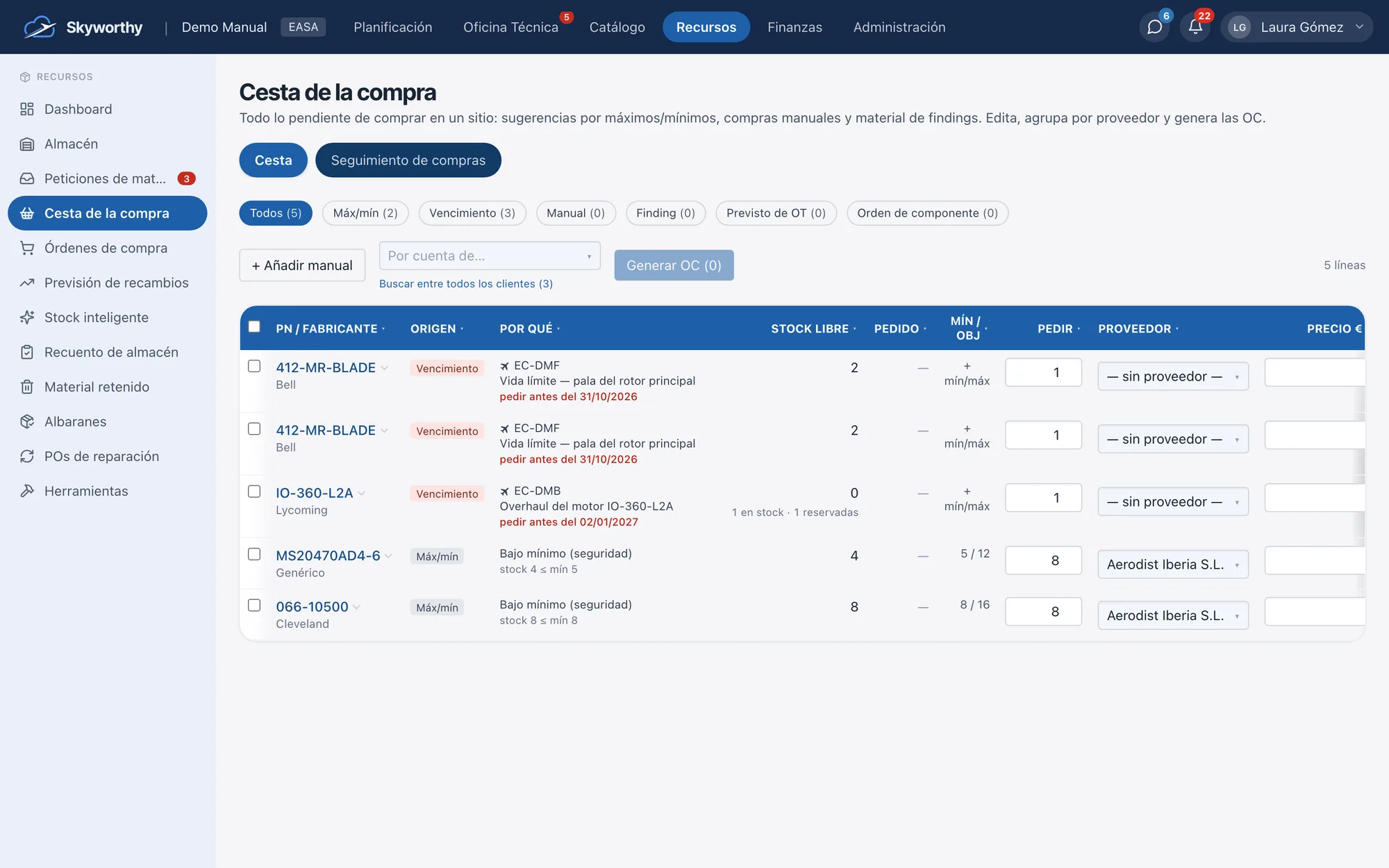Click the Herramientas wrench icon
The height and width of the screenshot is (868, 1389).
[x=27, y=491]
